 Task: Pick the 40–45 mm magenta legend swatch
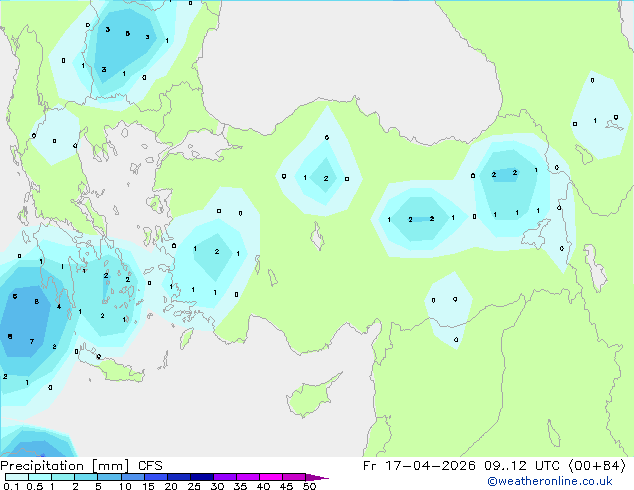point(271,477)
